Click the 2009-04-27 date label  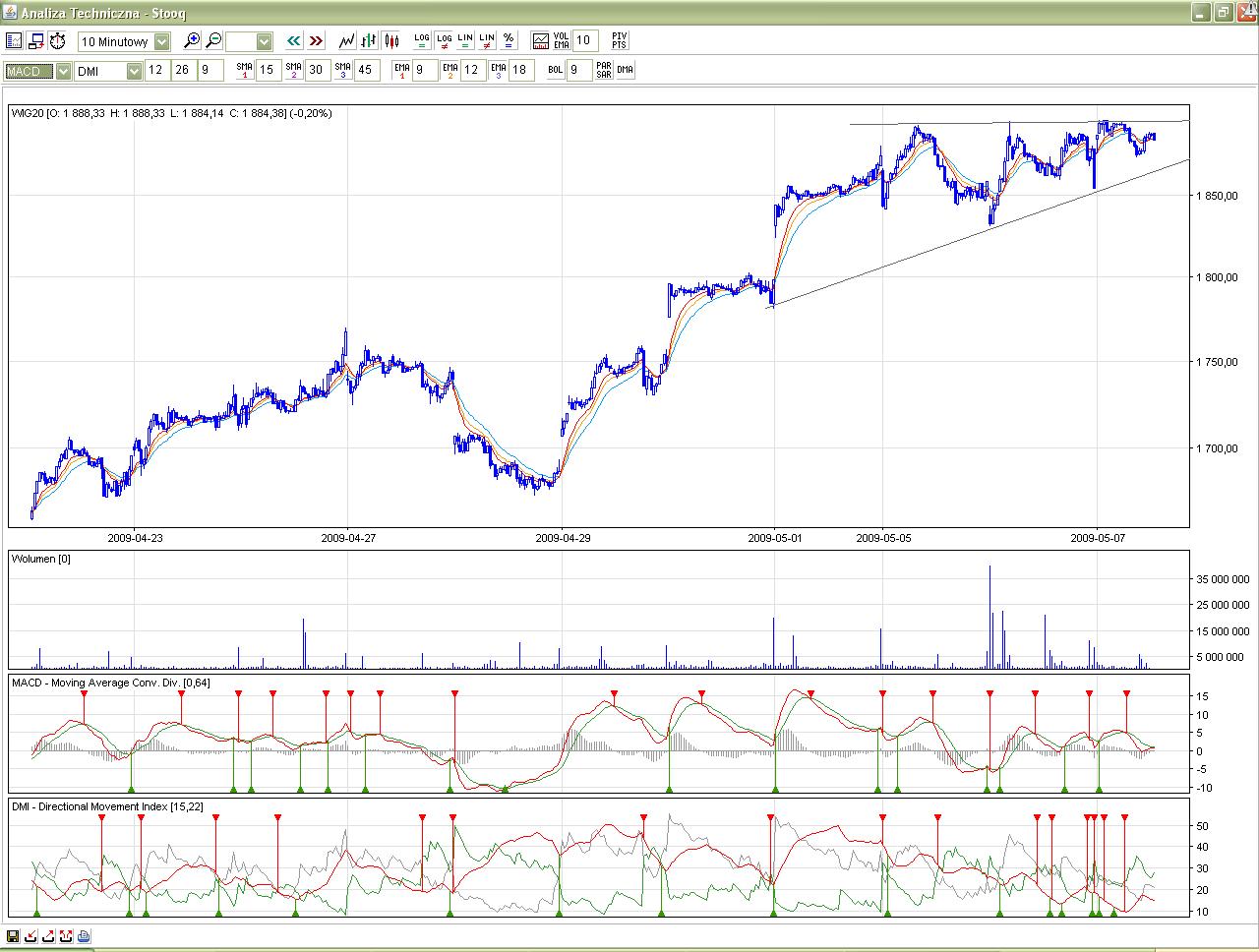pyautogui.click(x=348, y=538)
